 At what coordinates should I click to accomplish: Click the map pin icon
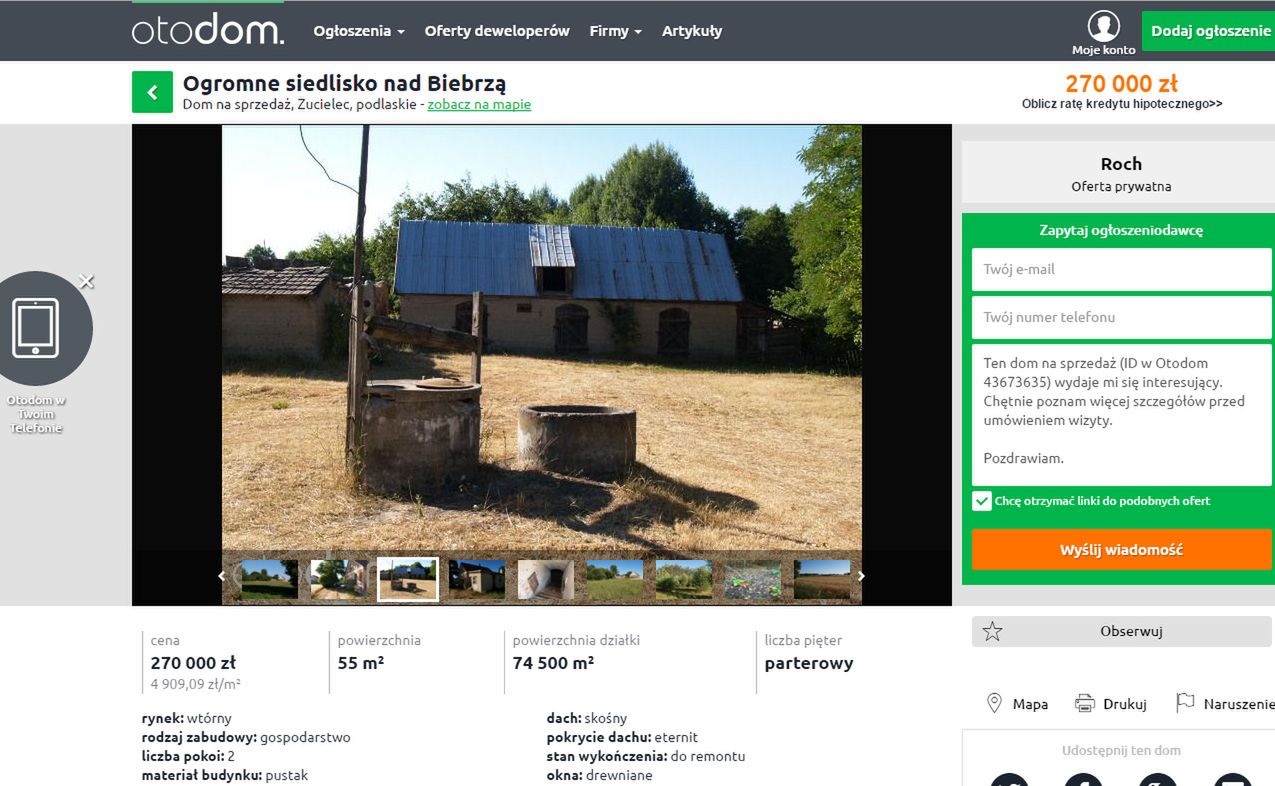994,703
